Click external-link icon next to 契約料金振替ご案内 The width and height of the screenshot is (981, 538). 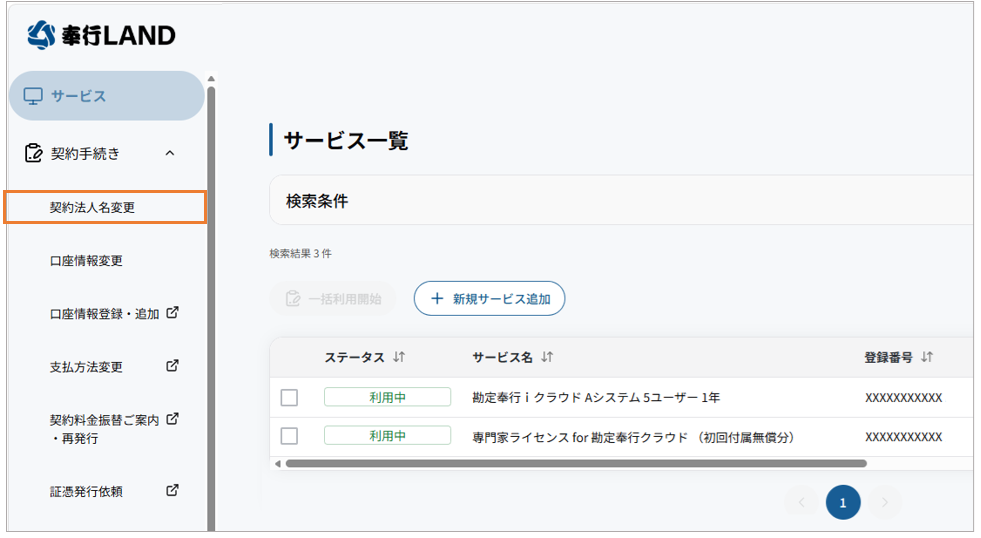tap(172, 419)
